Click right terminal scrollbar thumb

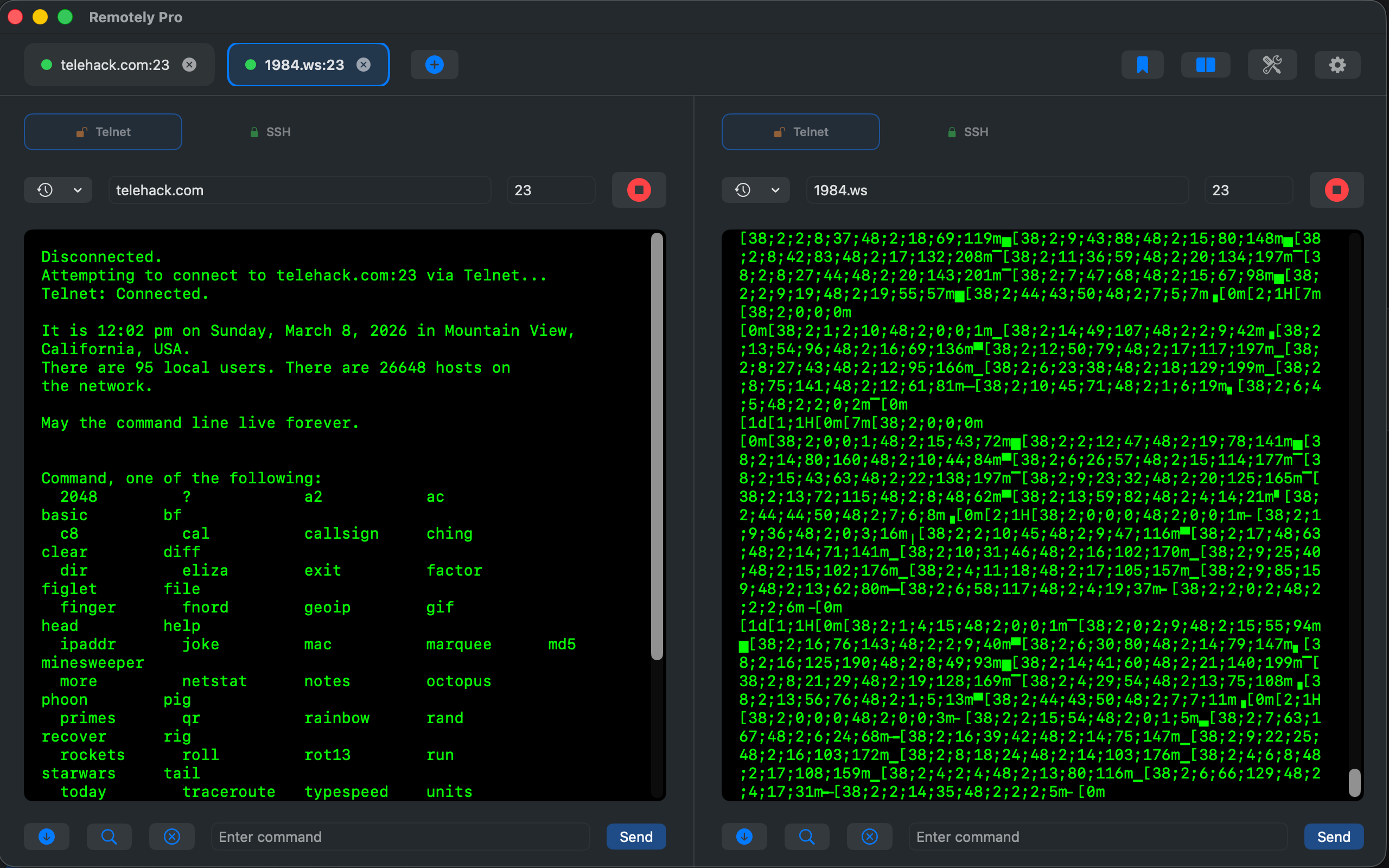pyautogui.click(x=1355, y=782)
